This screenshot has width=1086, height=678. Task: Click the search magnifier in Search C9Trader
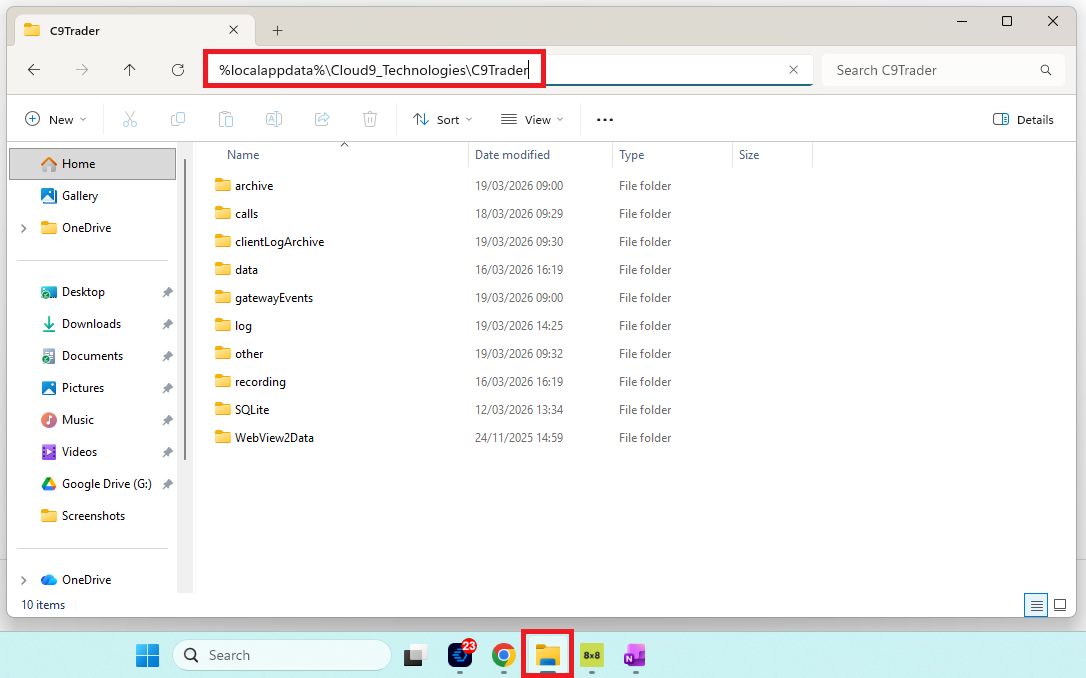pos(1046,70)
